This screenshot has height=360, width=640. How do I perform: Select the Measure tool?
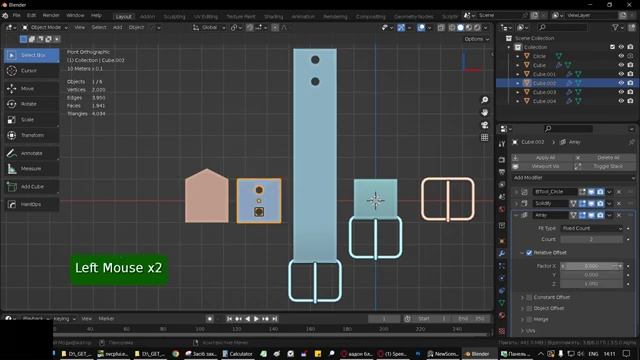[31, 169]
